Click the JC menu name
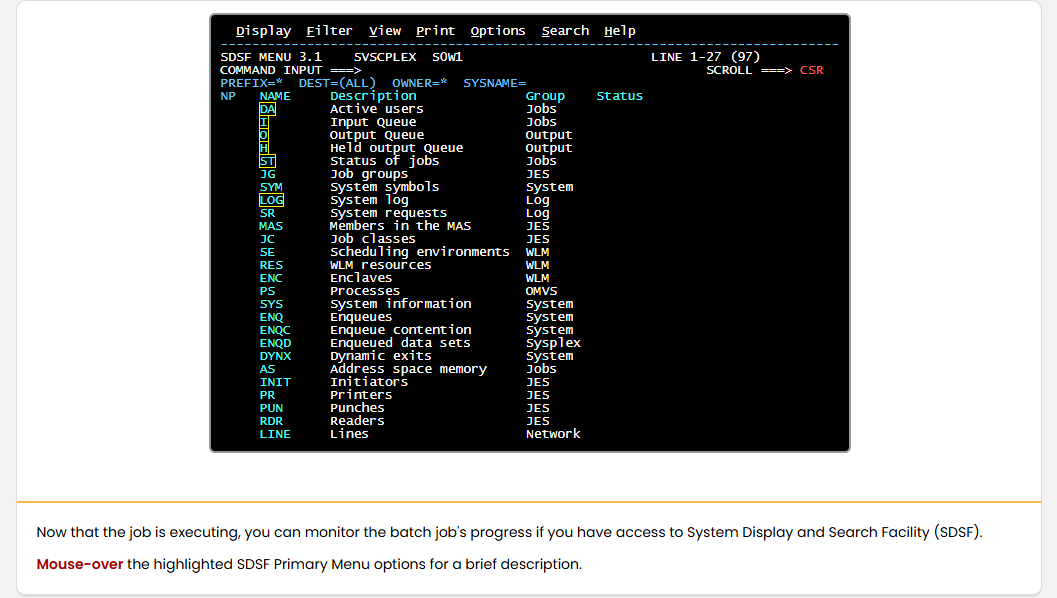The image size is (1057, 598). tap(268, 239)
